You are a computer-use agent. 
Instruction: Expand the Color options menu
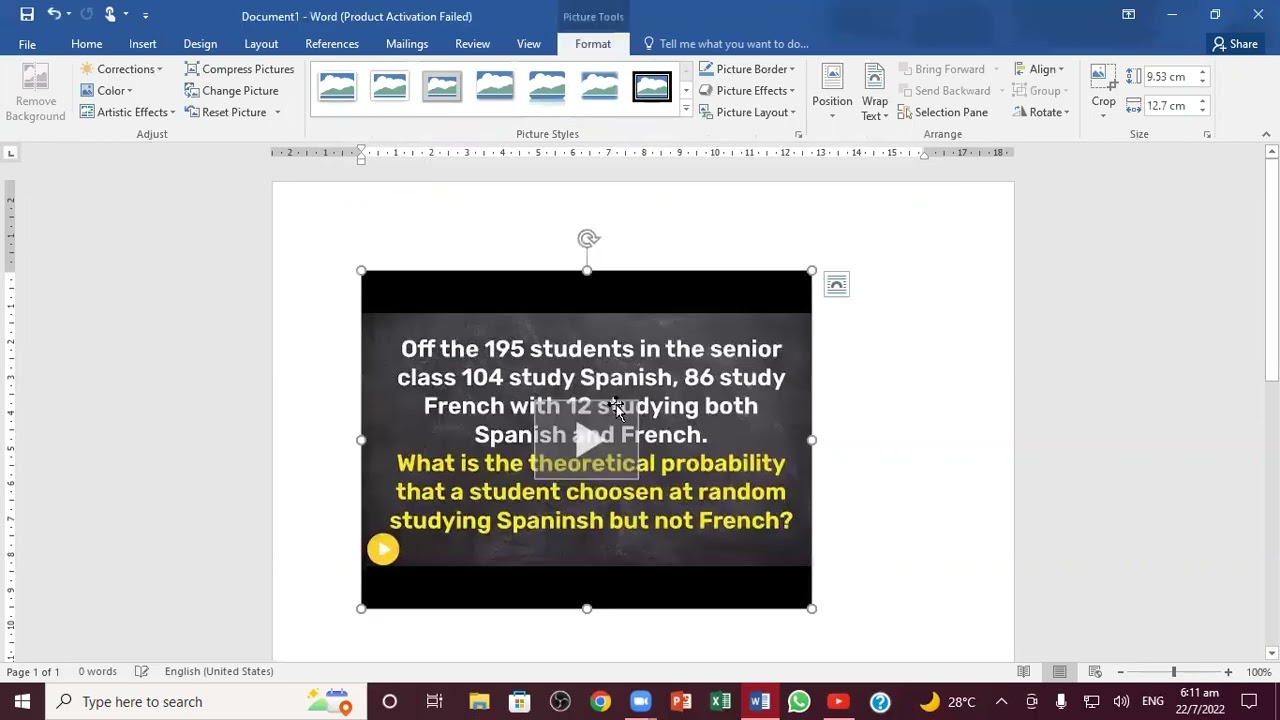[x=107, y=91]
